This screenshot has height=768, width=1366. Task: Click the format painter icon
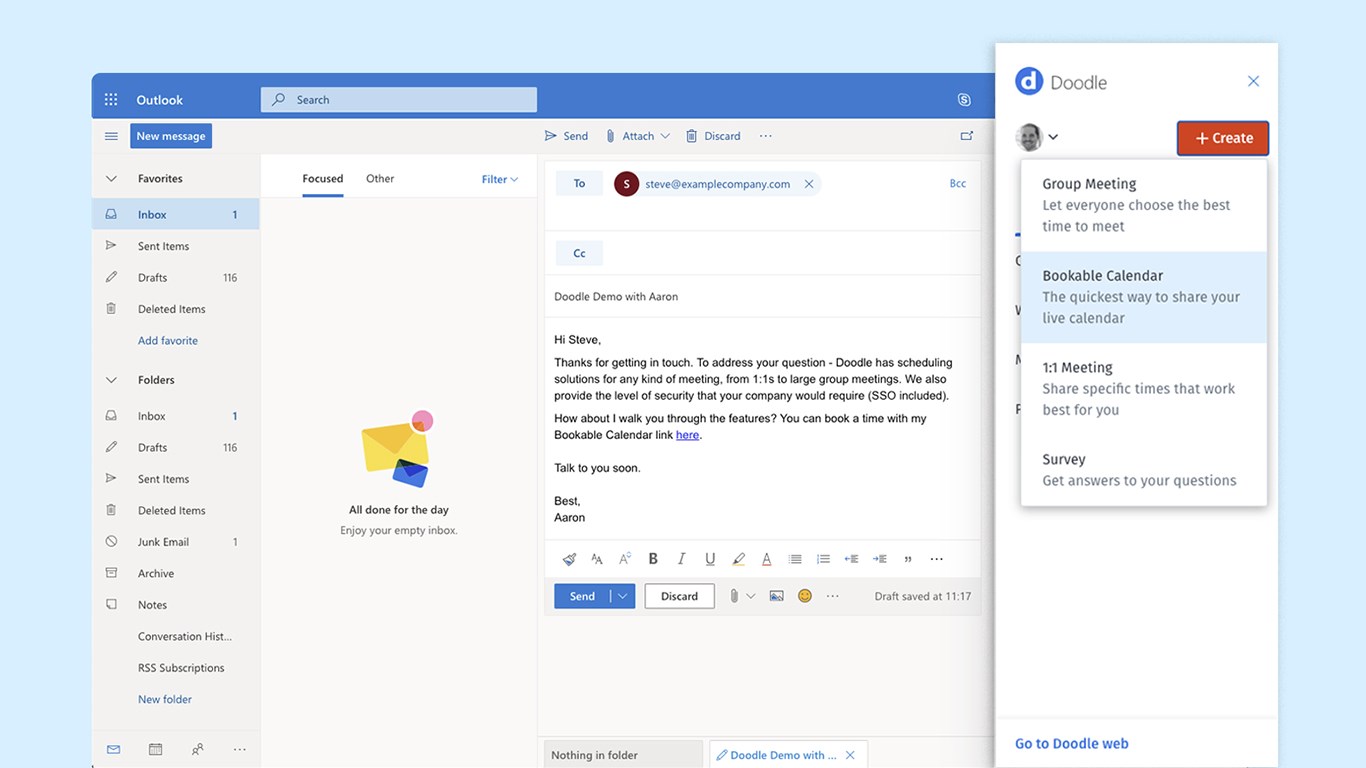tap(569, 559)
